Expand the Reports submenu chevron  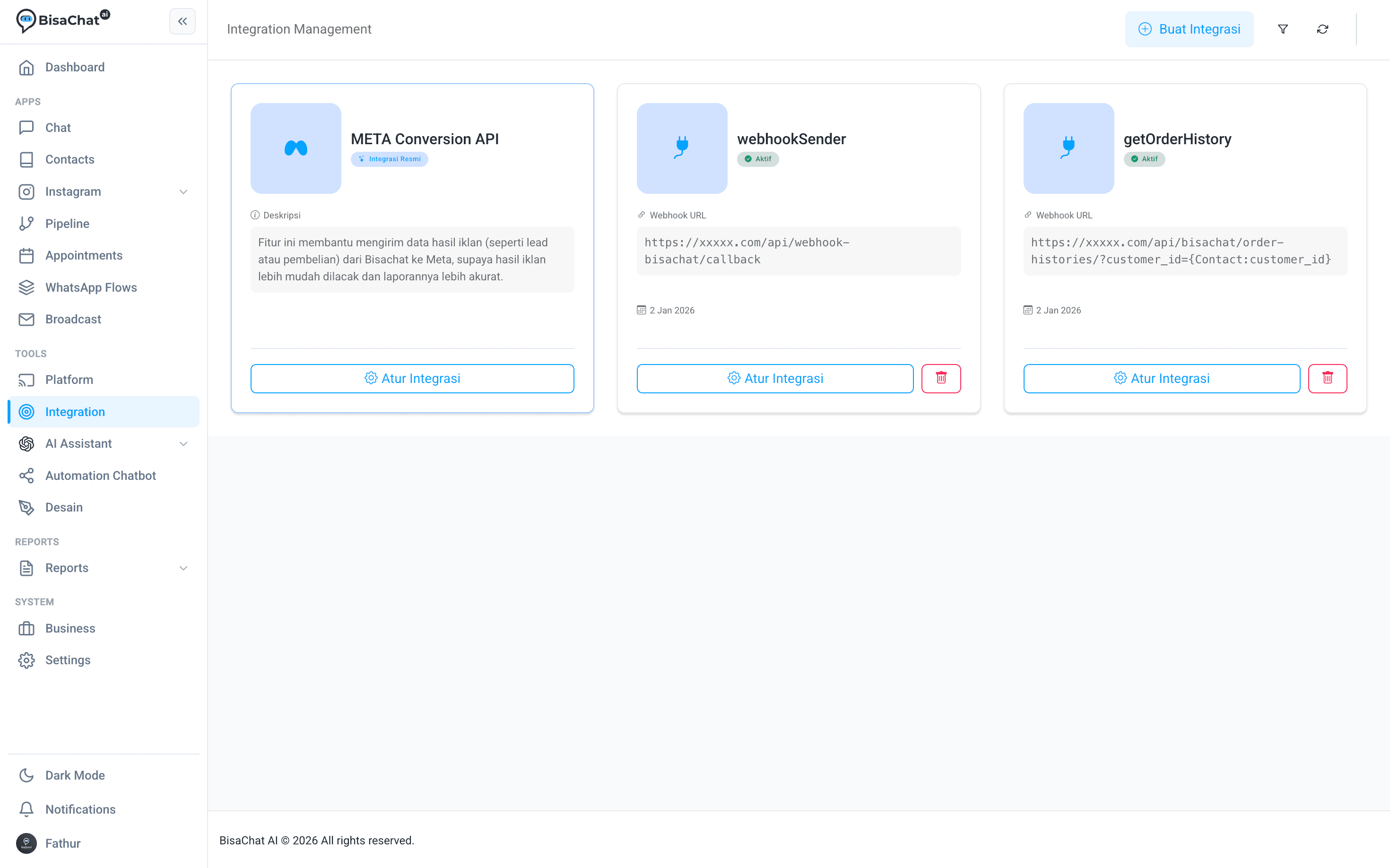pos(183,568)
